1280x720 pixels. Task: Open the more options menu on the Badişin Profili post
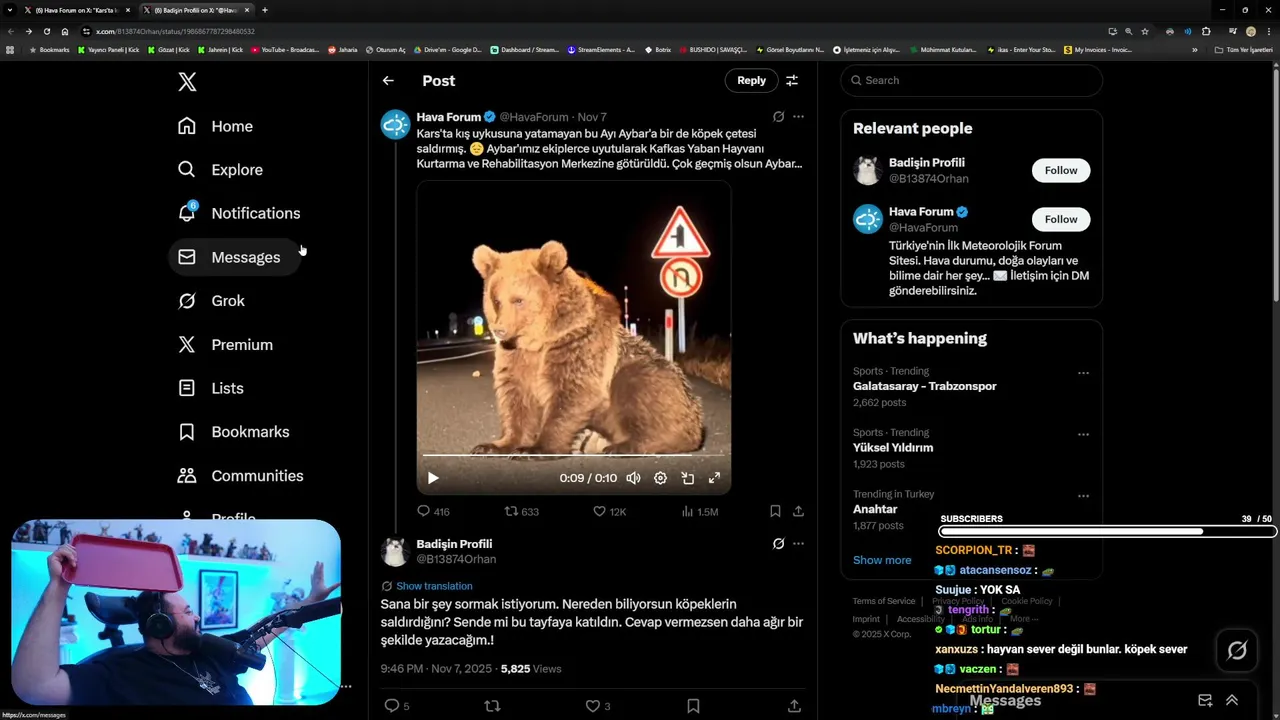click(x=798, y=544)
